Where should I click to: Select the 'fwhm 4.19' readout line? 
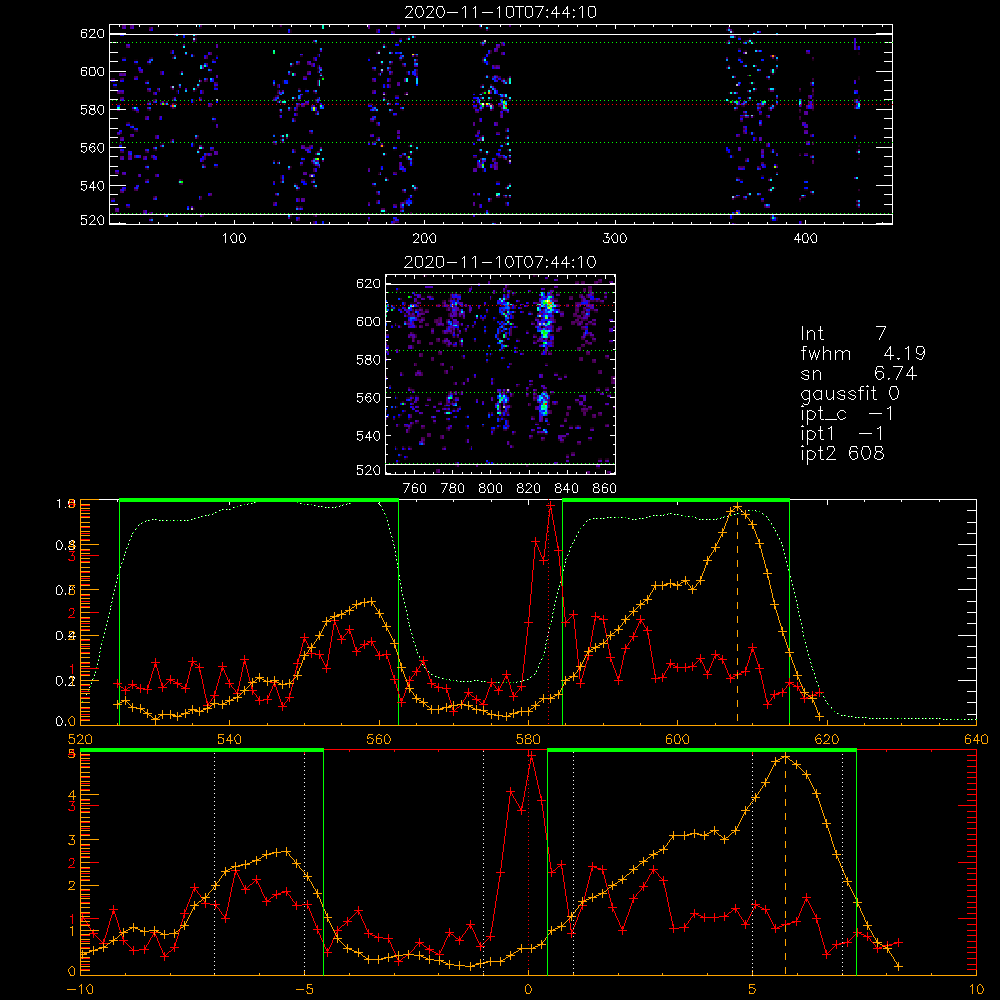863,353
